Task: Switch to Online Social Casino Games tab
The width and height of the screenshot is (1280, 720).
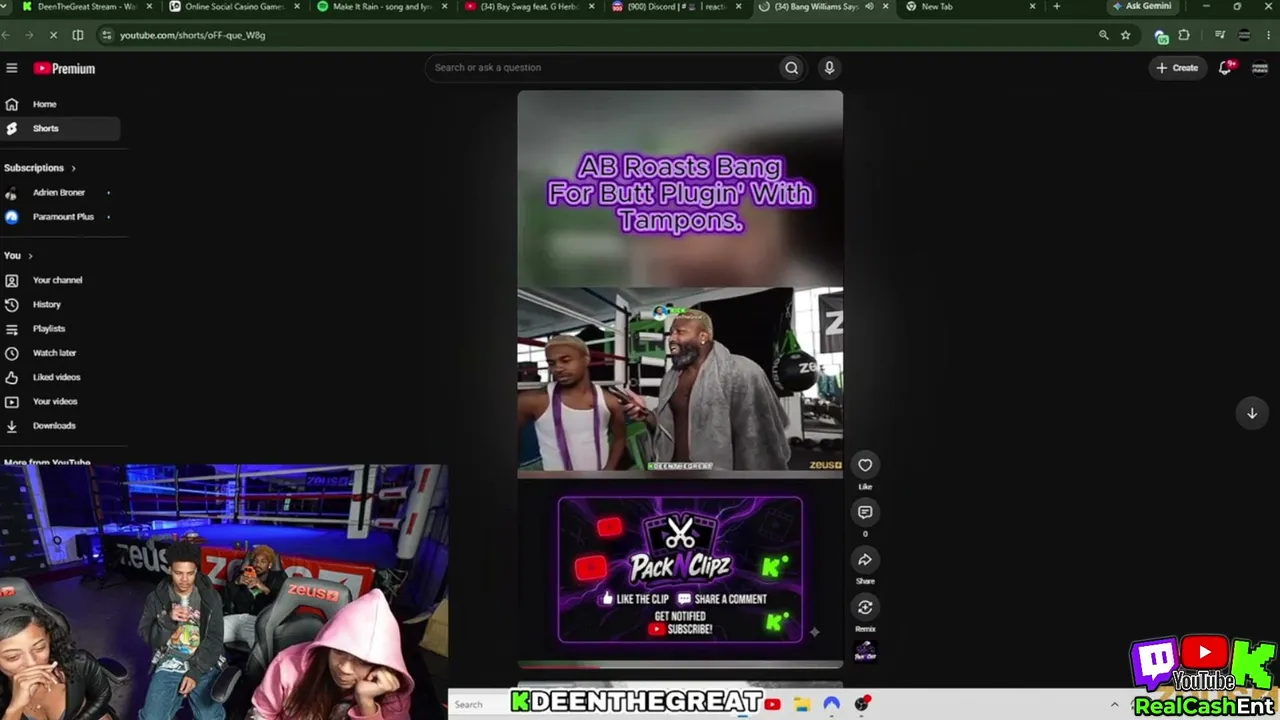Action: click(234, 6)
